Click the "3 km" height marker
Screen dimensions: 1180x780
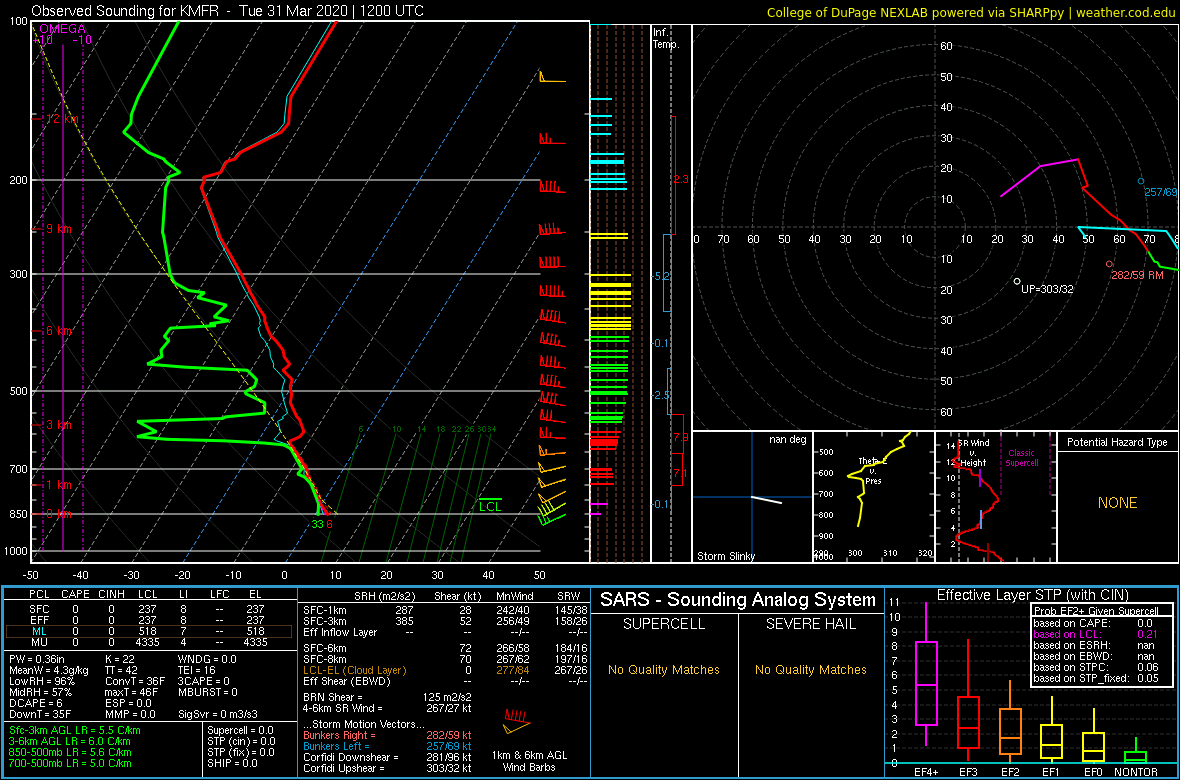point(57,425)
